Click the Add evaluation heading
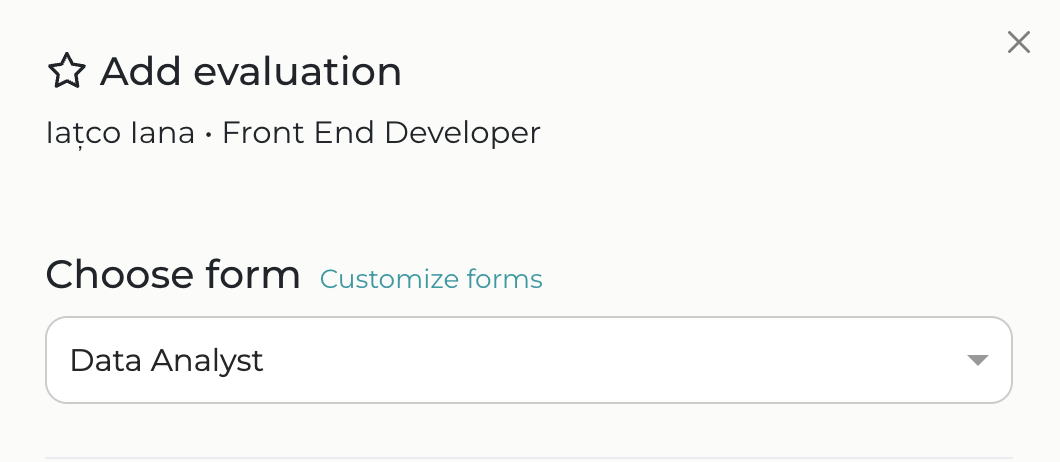The width and height of the screenshot is (1060, 462). click(x=250, y=72)
